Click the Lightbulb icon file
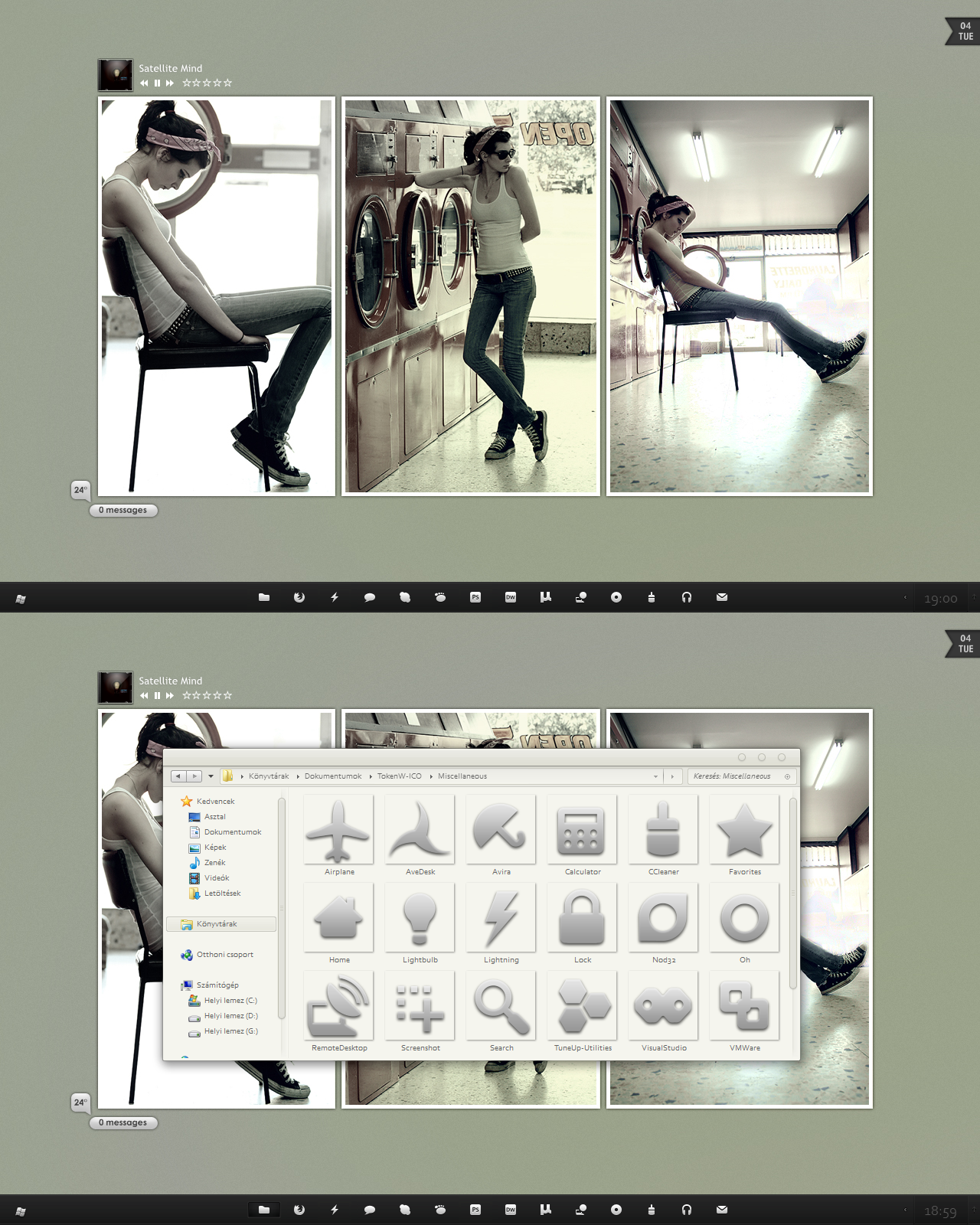Viewport: 980px width, 1225px height. pos(420,923)
